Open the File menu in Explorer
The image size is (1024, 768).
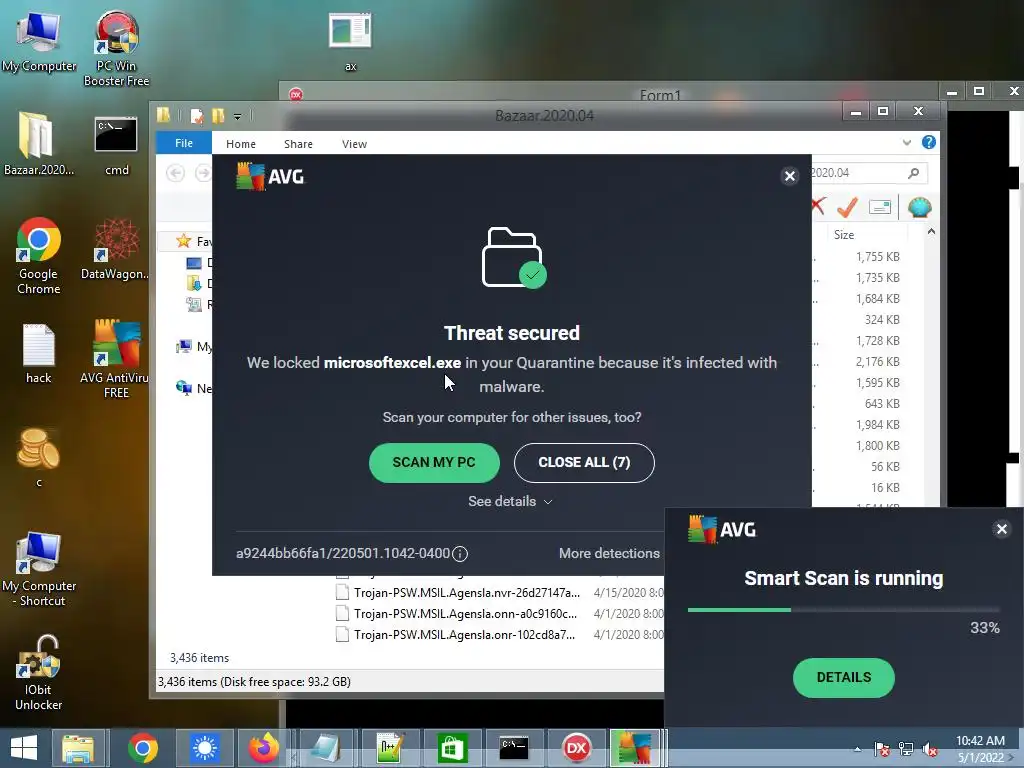point(184,143)
